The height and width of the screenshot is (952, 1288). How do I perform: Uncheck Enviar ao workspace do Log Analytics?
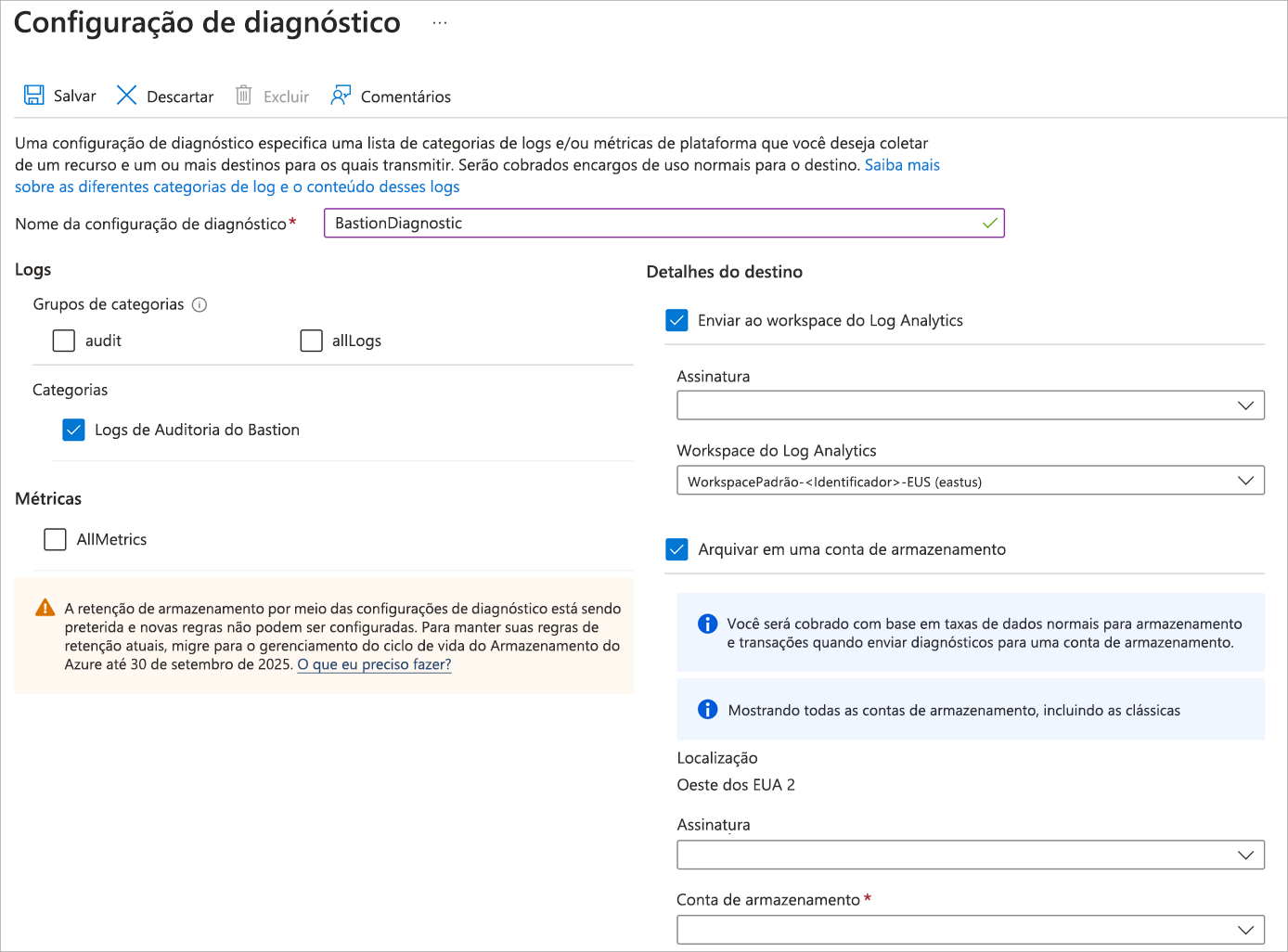point(677,320)
